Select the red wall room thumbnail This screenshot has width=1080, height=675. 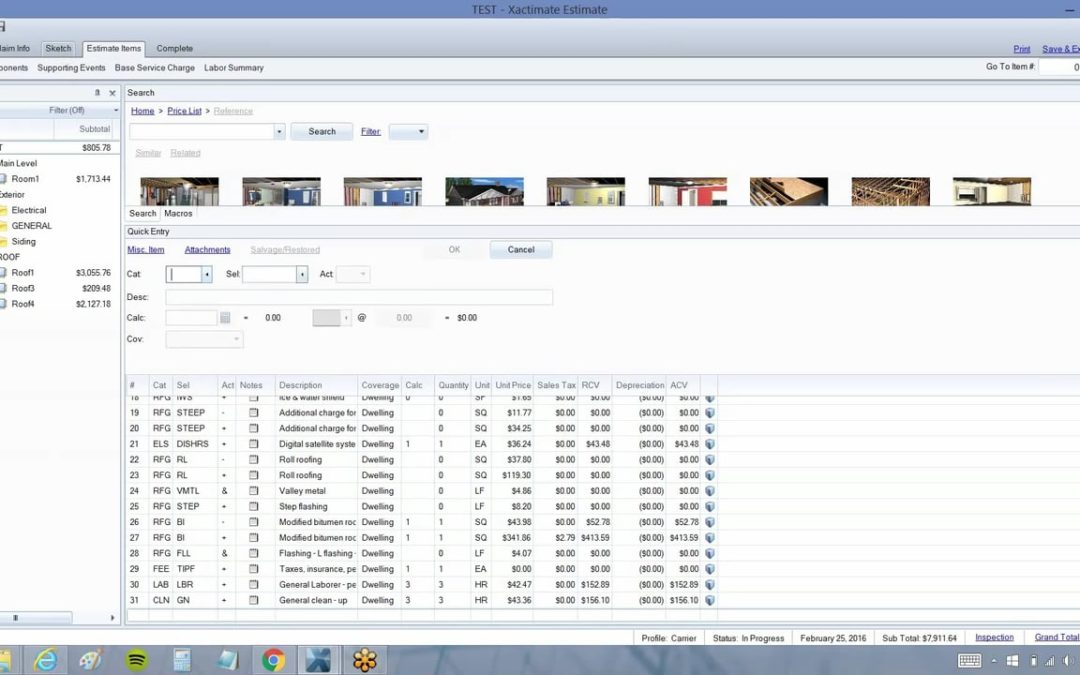[687, 191]
